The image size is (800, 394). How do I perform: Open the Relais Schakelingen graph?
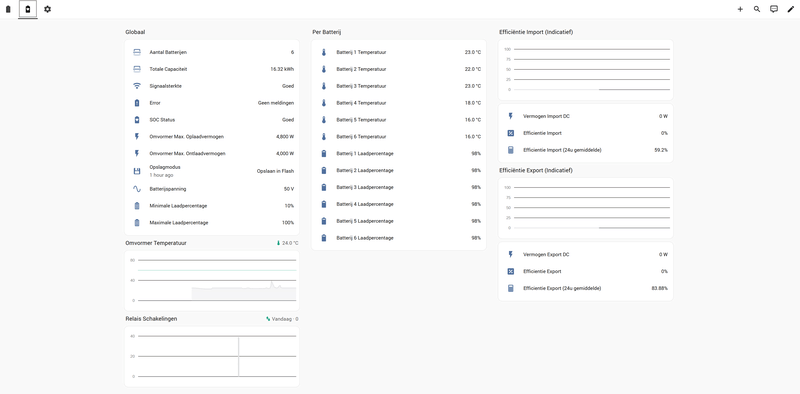[212, 356]
